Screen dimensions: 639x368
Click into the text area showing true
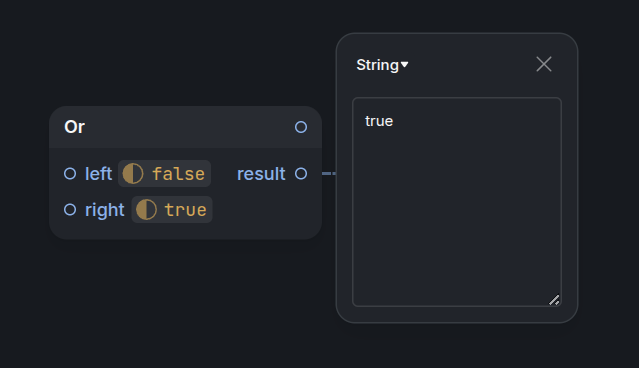click(x=457, y=202)
